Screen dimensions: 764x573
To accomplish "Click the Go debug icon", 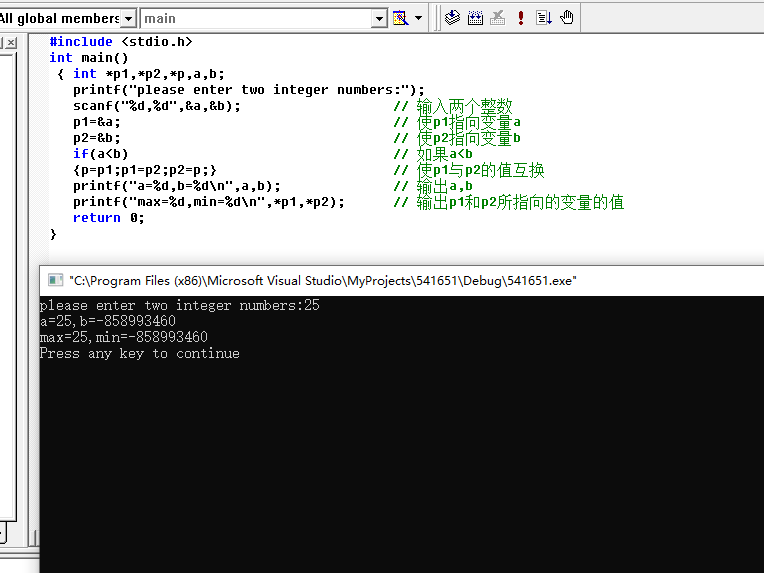I will point(543,18).
